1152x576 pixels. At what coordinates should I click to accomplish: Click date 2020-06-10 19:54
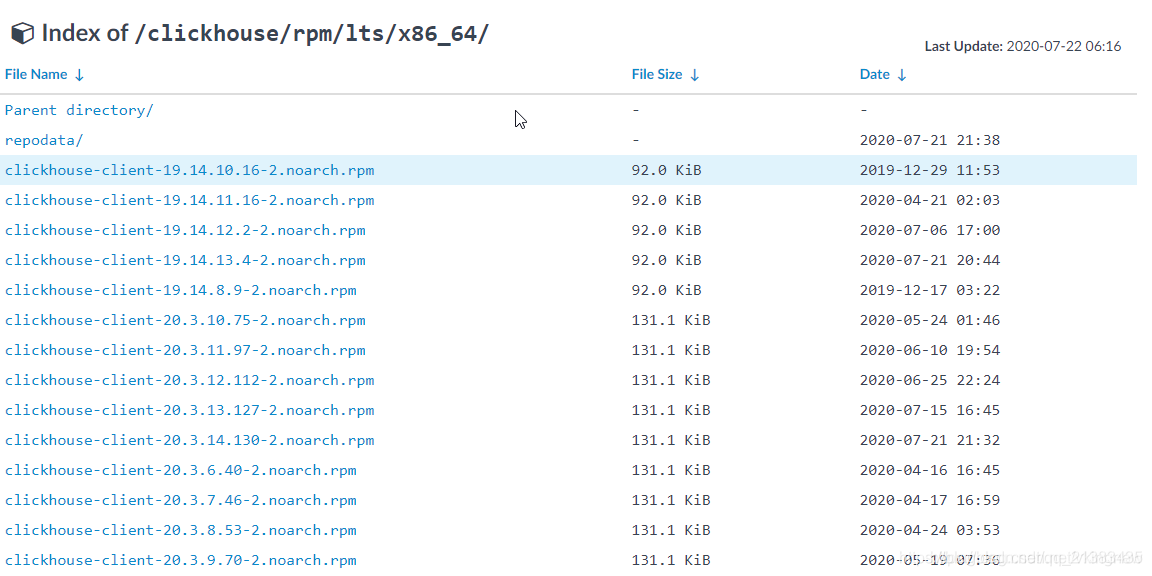click(930, 350)
